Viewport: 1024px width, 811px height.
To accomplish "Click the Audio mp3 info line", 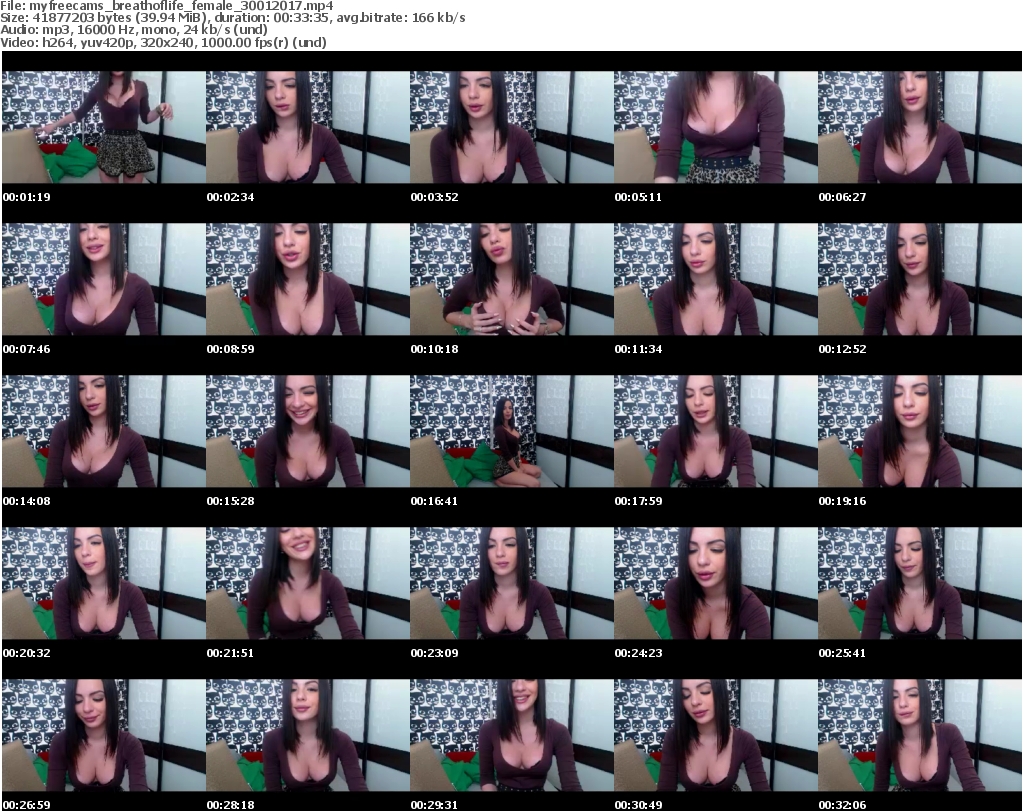I will pos(135,30).
